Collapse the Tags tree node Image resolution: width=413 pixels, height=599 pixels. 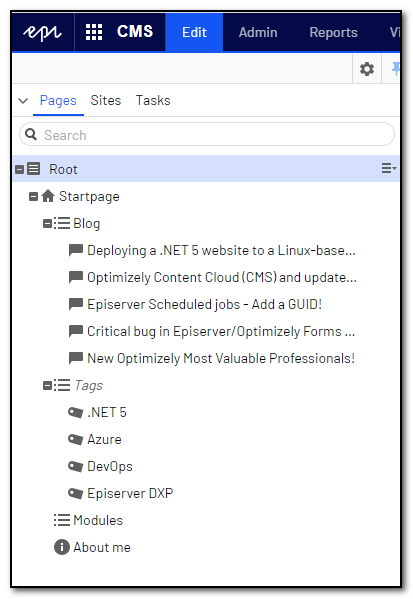[47, 385]
